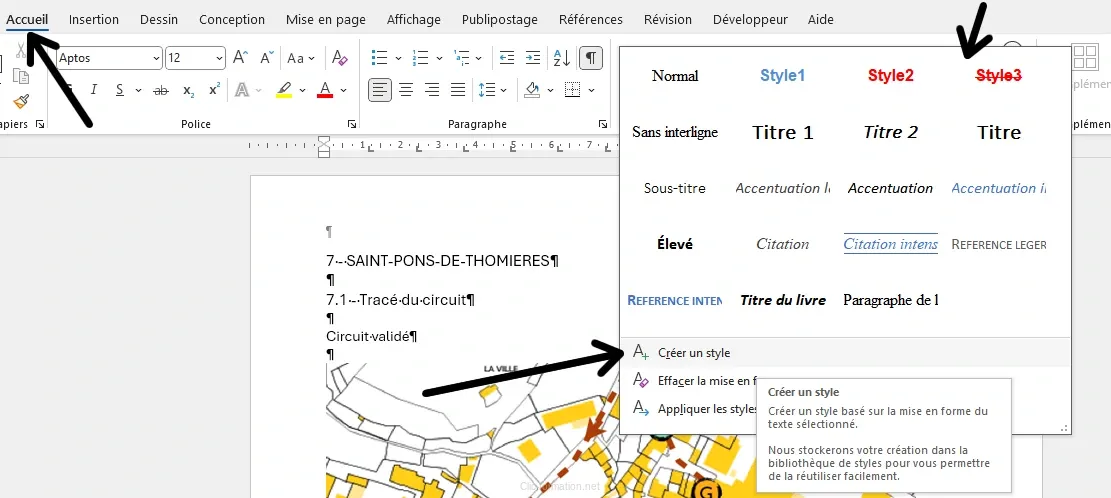Click the multilevel list icon
This screenshot has height=498, width=1111.
pos(461,58)
